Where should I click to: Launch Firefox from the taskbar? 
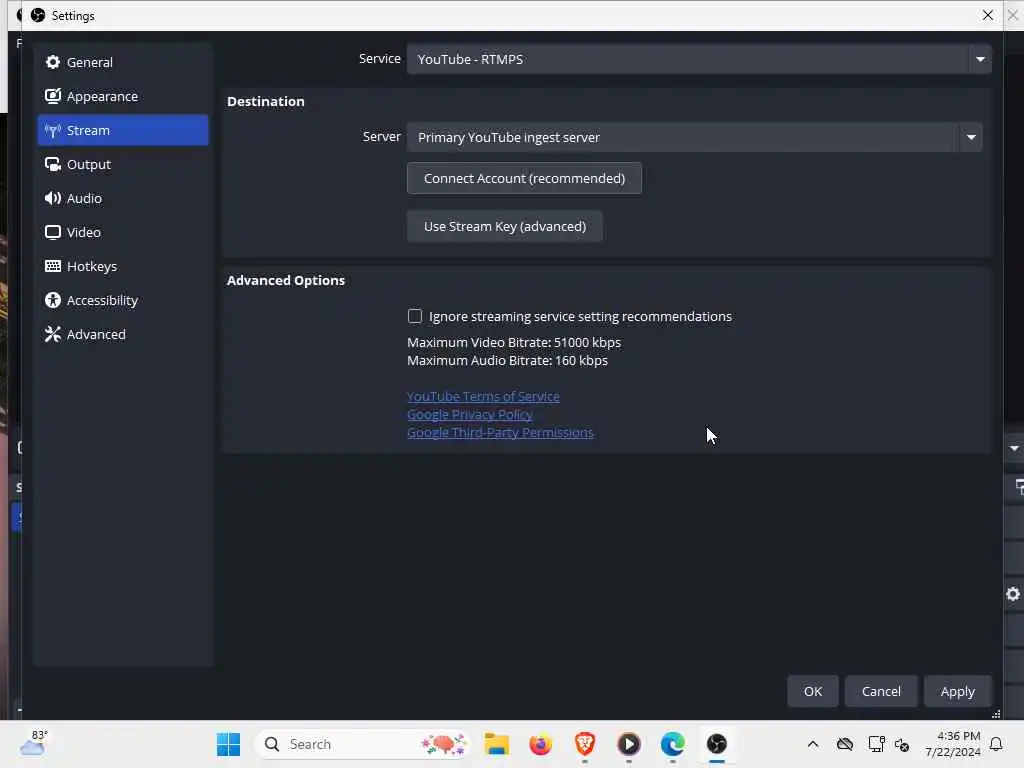tap(541, 744)
